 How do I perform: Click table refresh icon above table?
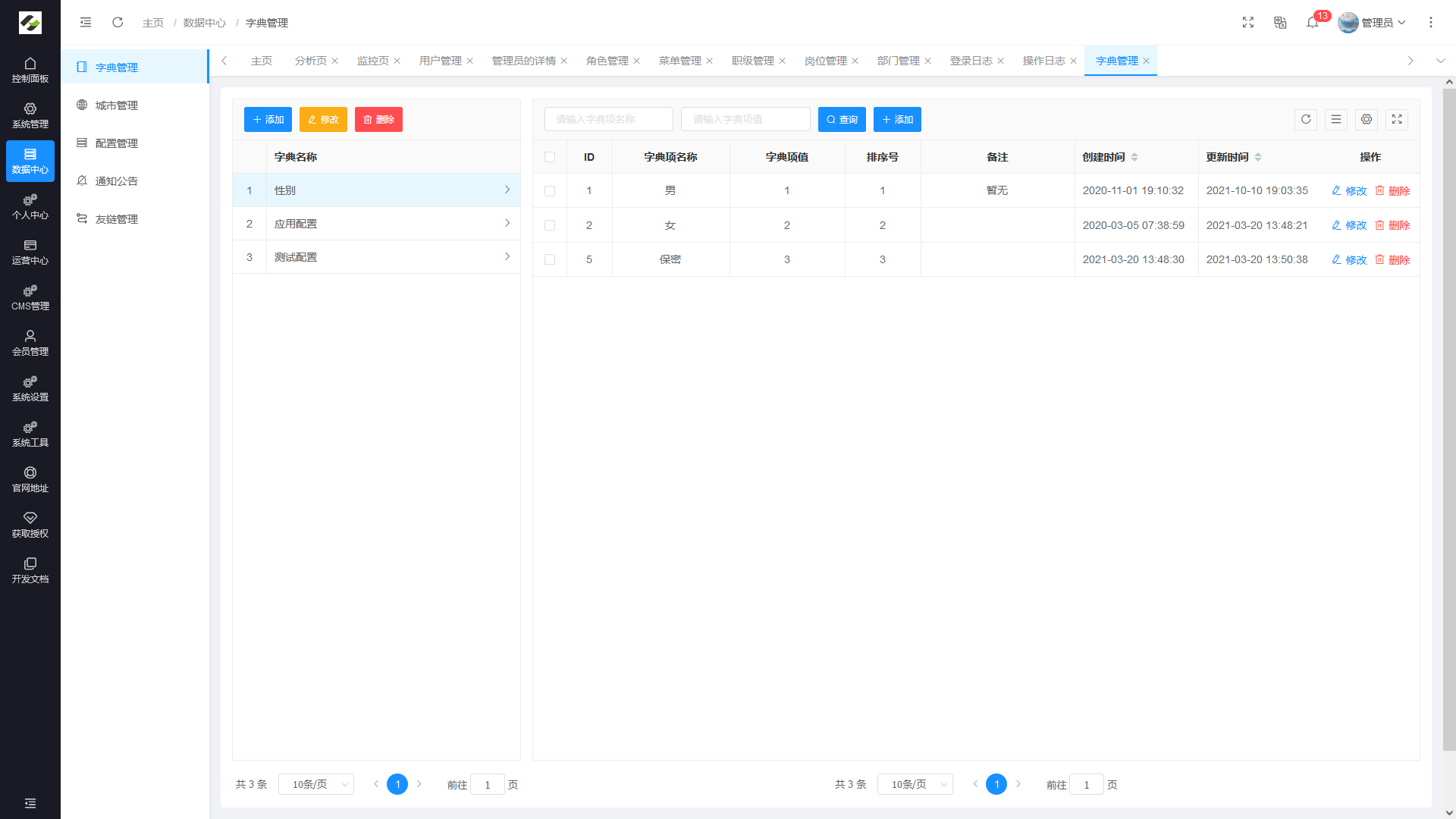click(x=1306, y=120)
